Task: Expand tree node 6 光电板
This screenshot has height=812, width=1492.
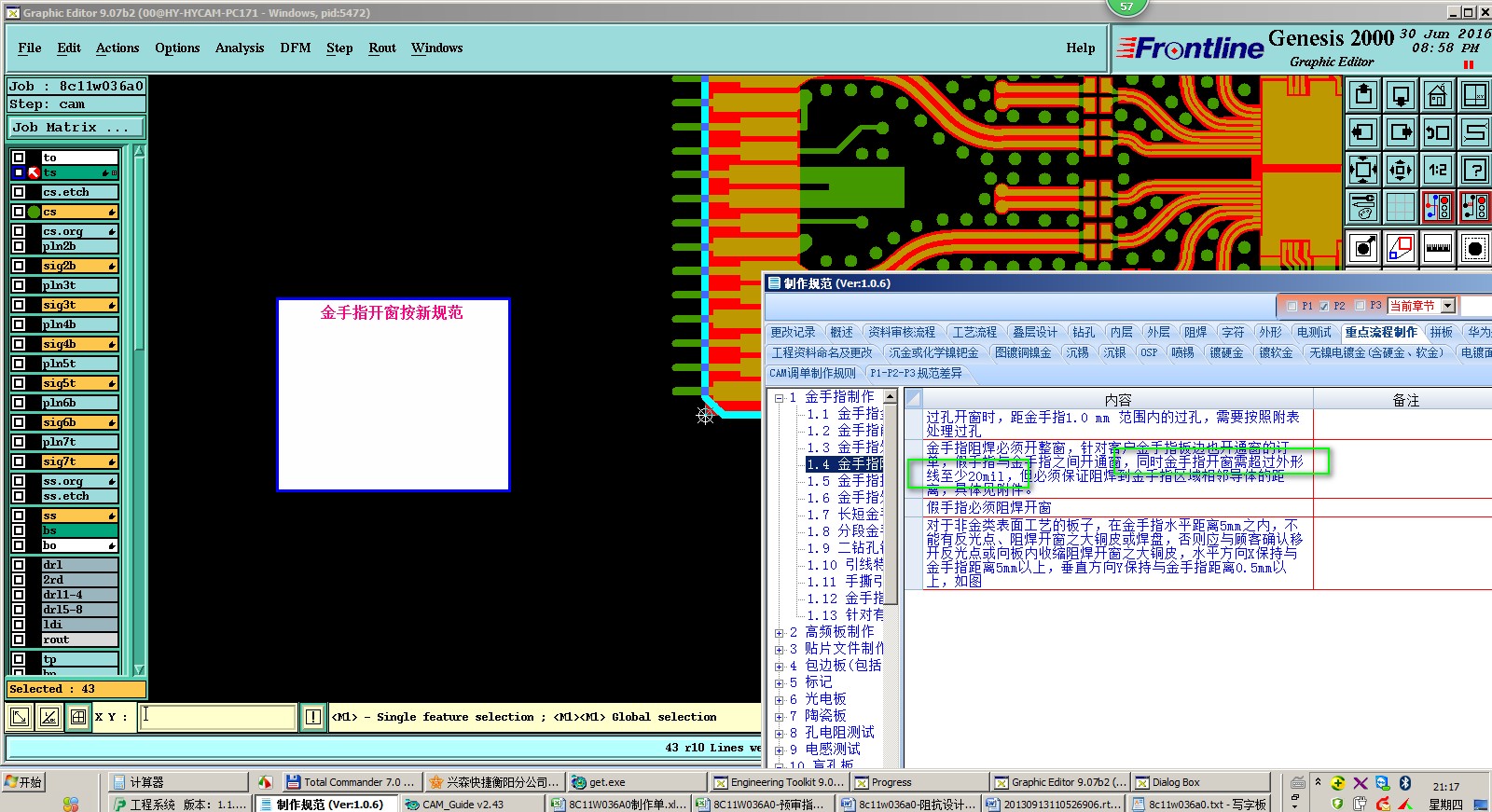Action: coord(779,700)
